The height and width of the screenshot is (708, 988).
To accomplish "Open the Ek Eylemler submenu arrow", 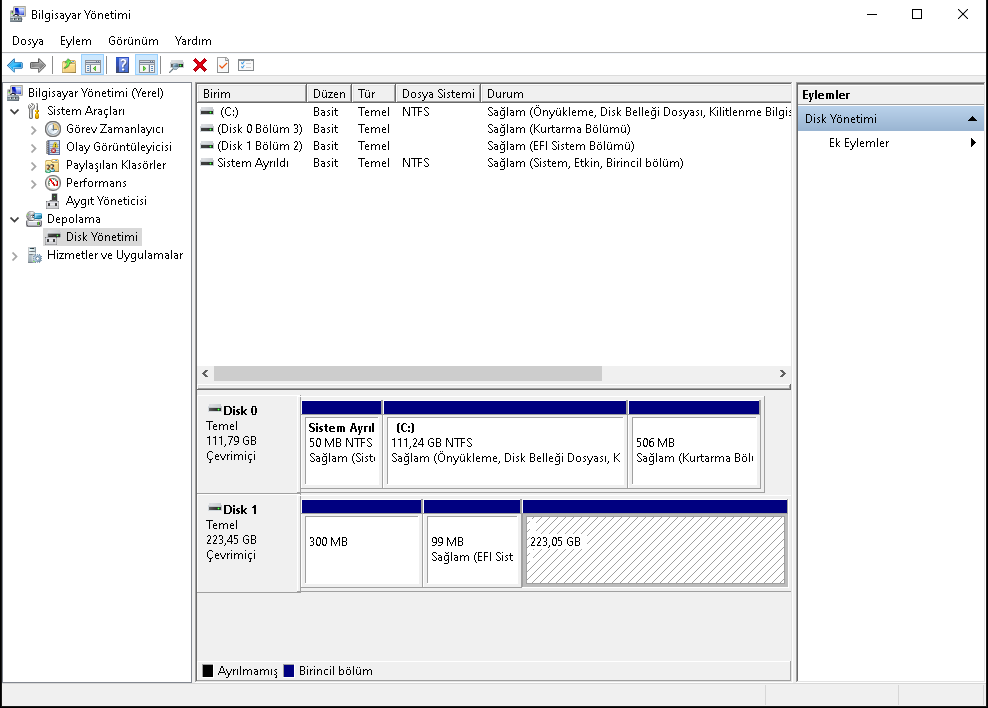I will pyautogui.click(x=973, y=142).
